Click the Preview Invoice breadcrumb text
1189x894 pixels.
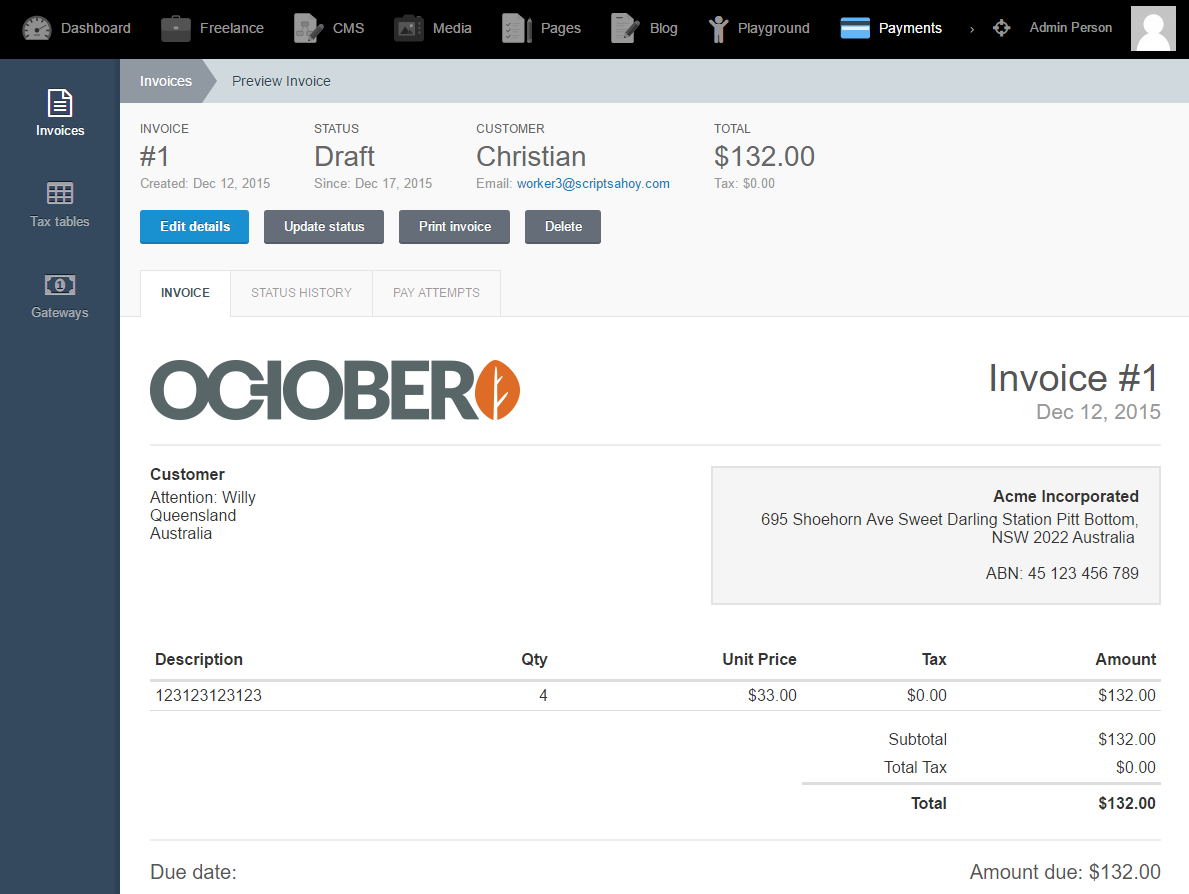(281, 81)
